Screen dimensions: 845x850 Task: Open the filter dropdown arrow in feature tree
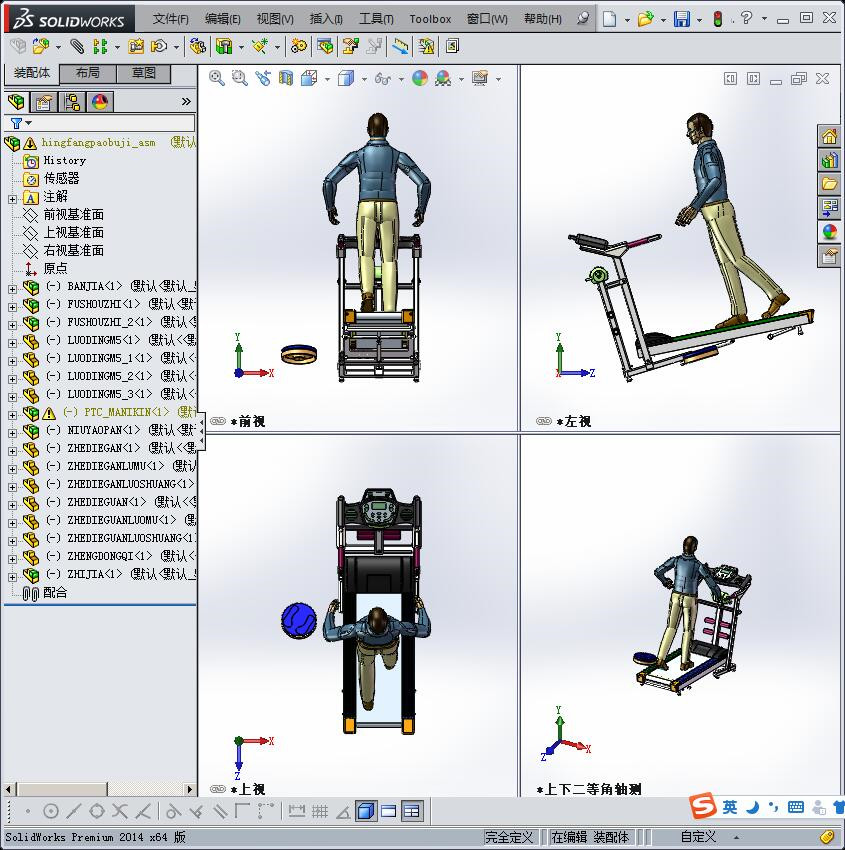[x=29, y=123]
